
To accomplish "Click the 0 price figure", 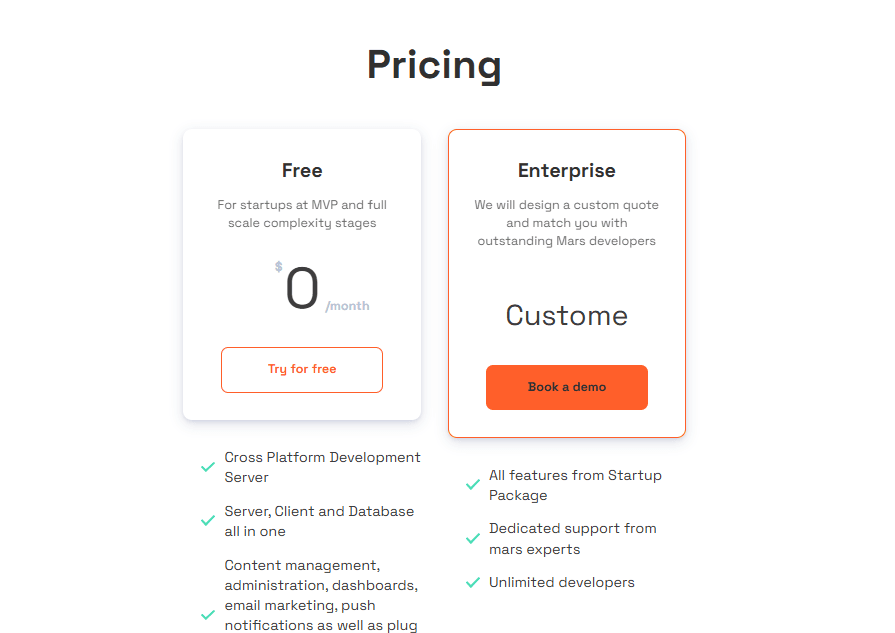I will [x=302, y=288].
